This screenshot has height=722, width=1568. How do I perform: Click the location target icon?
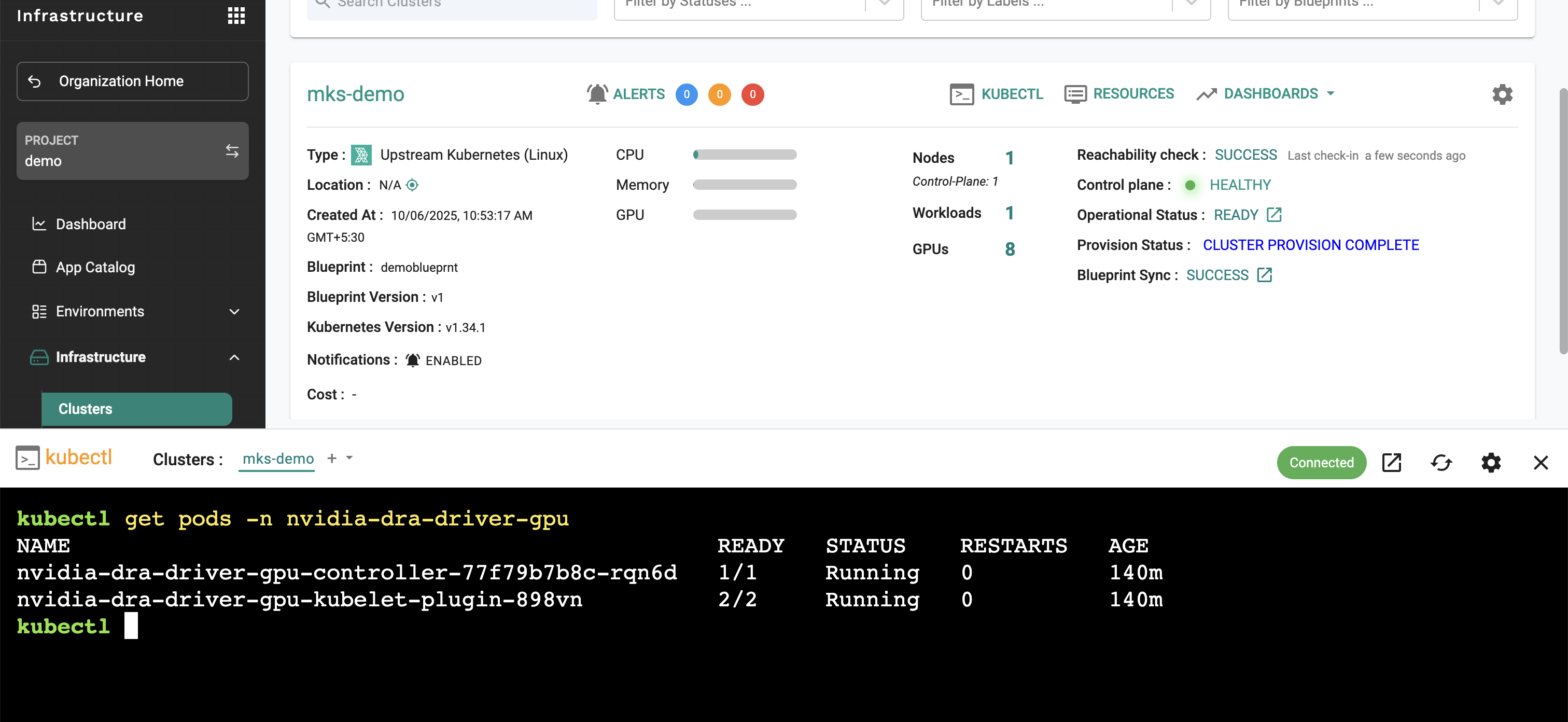tap(412, 185)
